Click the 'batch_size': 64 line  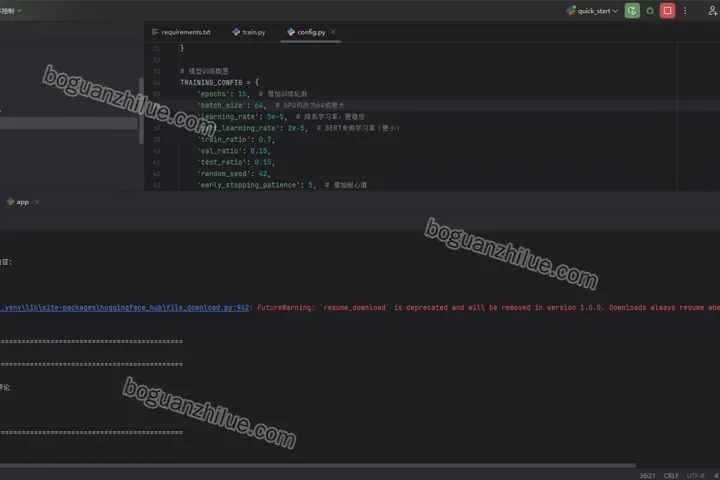tap(270, 105)
